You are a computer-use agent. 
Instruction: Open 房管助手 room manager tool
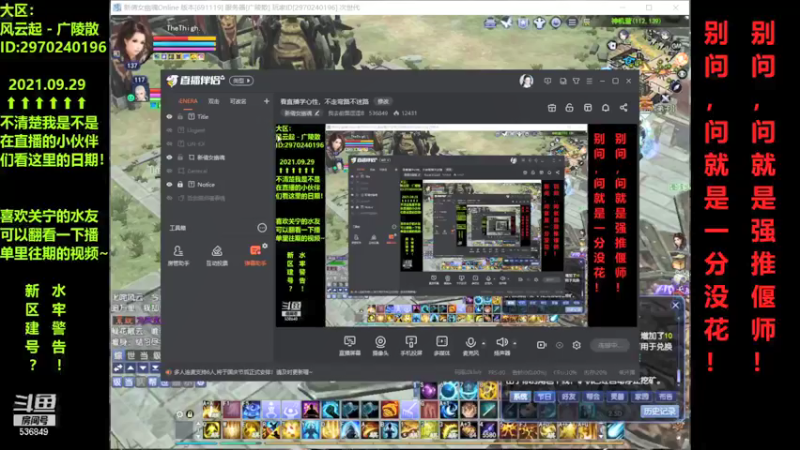point(178,255)
